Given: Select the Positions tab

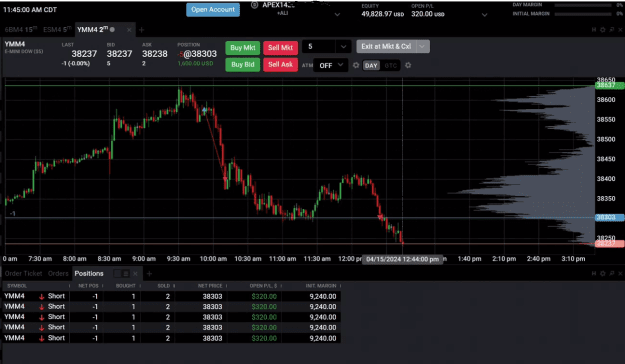Looking at the screenshot, I should (x=89, y=273).
